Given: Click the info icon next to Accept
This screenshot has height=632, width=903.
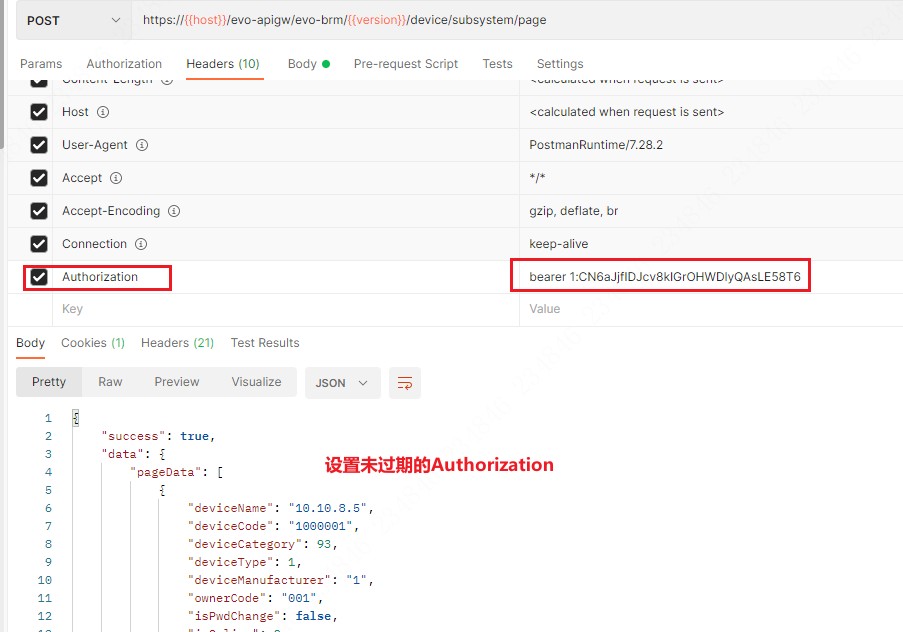Looking at the screenshot, I should (x=116, y=178).
